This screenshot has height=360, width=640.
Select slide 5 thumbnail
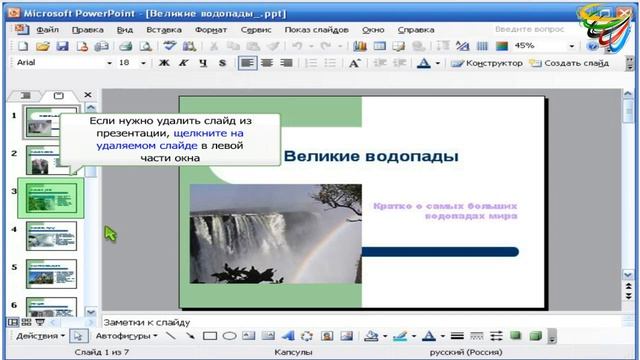pyautogui.click(x=51, y=274)
